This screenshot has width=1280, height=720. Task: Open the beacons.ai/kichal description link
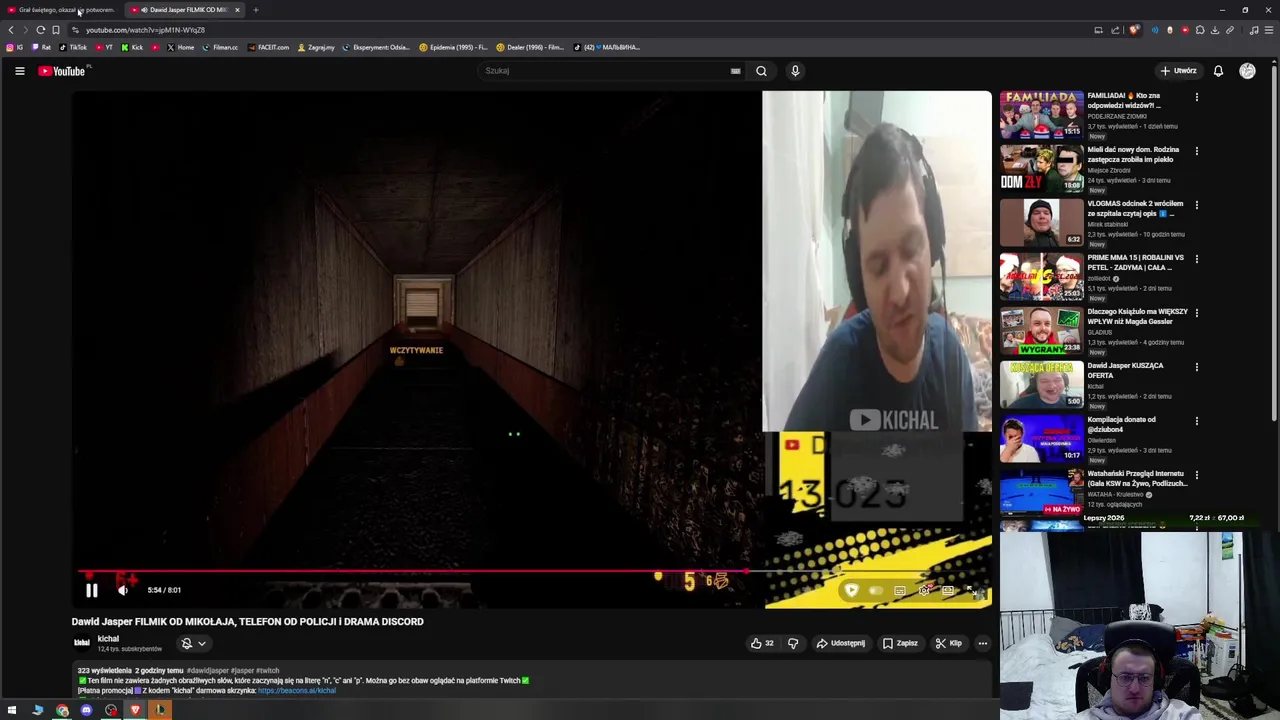(x=297, y=691)
